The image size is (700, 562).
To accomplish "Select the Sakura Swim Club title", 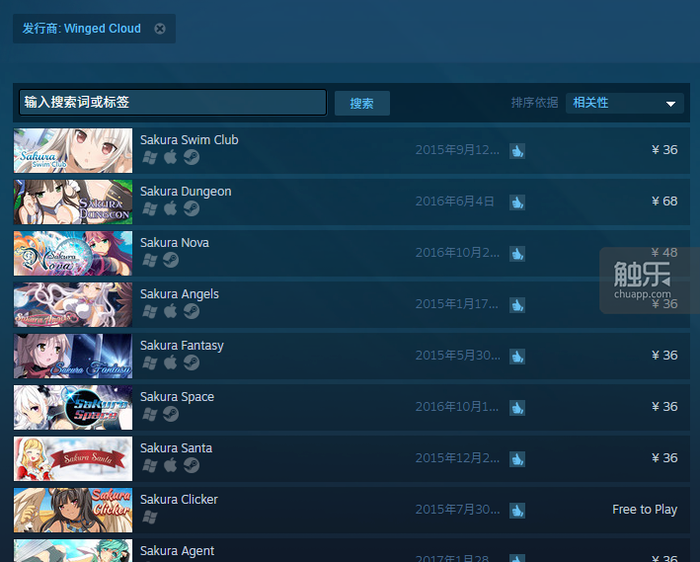I will pyautogui.click(x=189, y=140).
